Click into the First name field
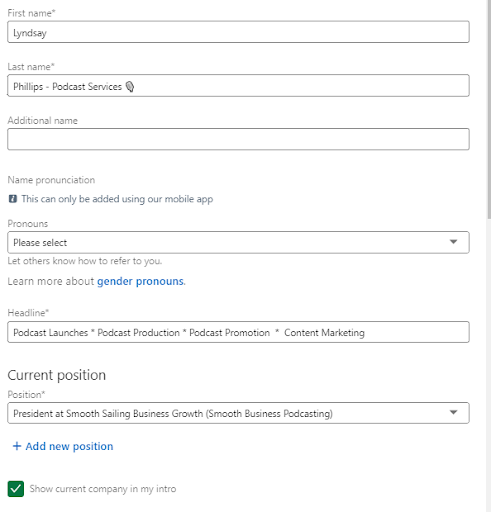This screenshot has height=512, width=491. coord(238,32)
